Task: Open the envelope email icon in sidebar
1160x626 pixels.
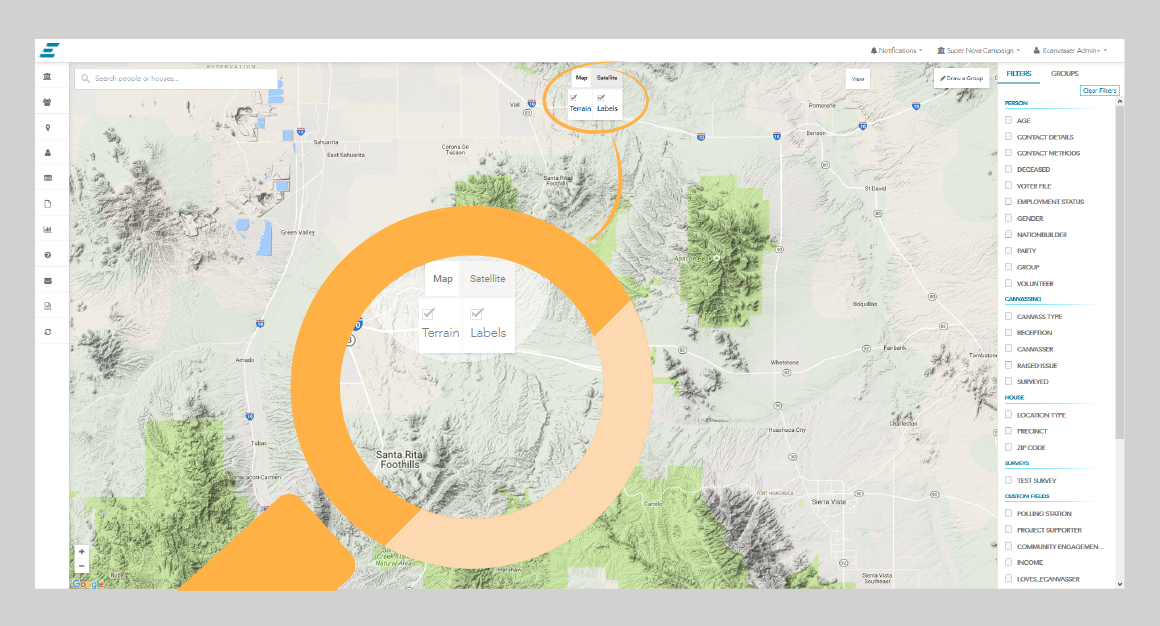Action: (48, 281)
